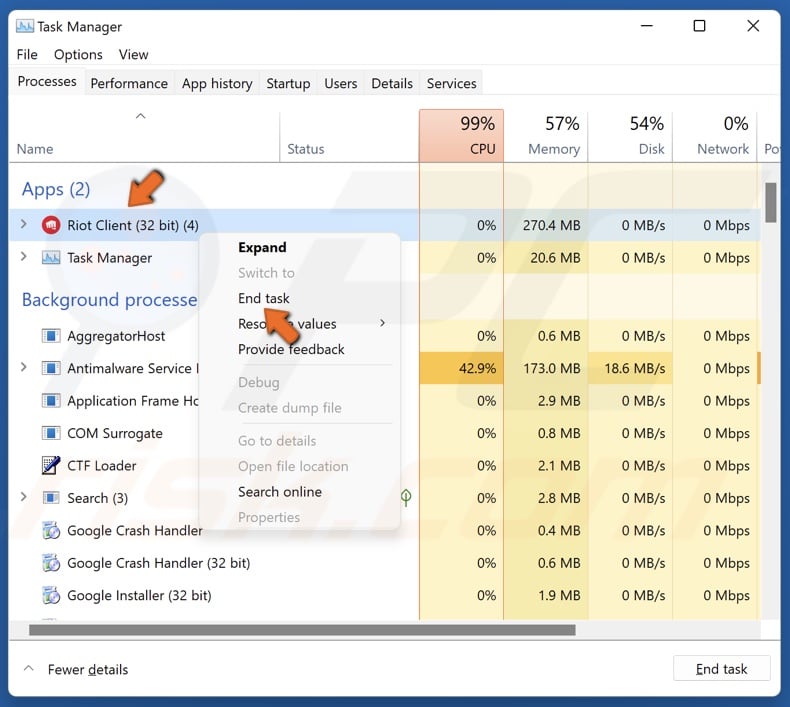Click the Task Manager row icon

click(x=51, y=258)
